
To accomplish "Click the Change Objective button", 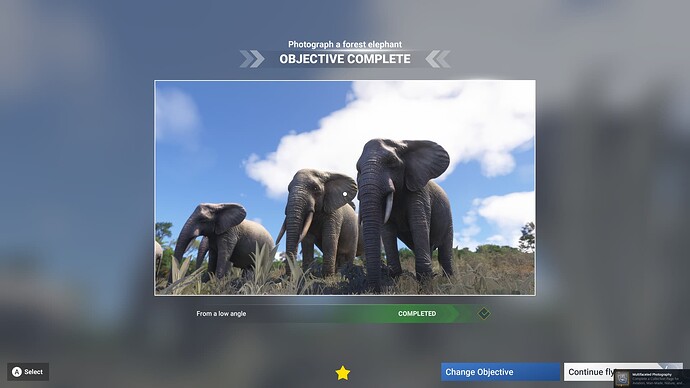I will (x=500, y=372).
